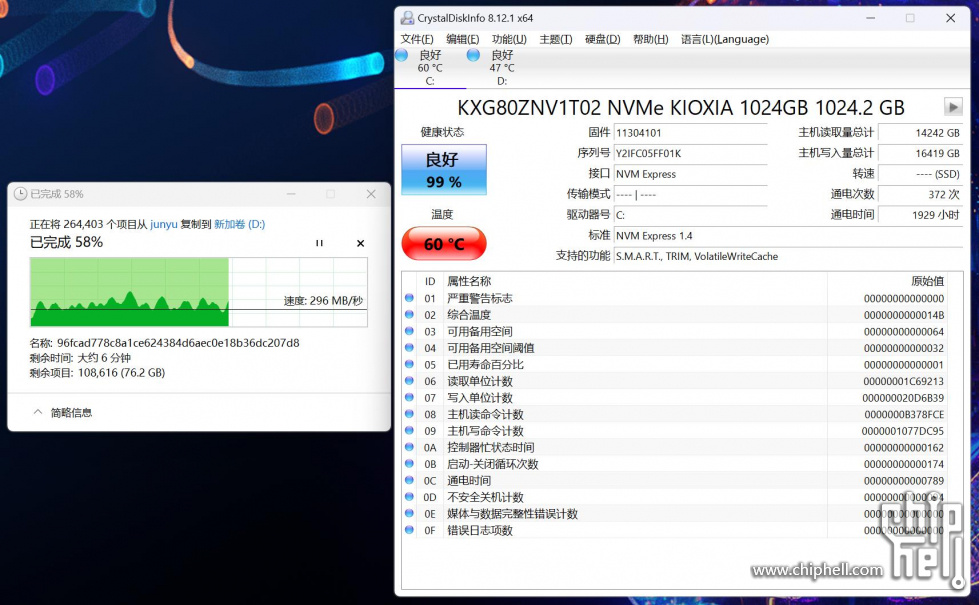The image size is (979, 605).
Task: Select raw value 00000001C69213
Action: click(903, 381)
